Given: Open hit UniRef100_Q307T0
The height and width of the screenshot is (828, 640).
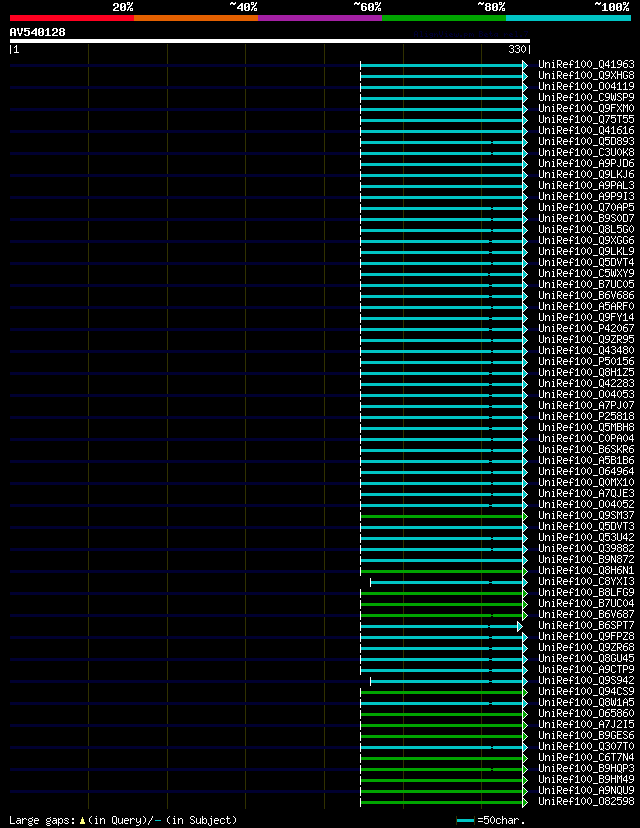Looking at the screenshot, I should coord(586,747).
